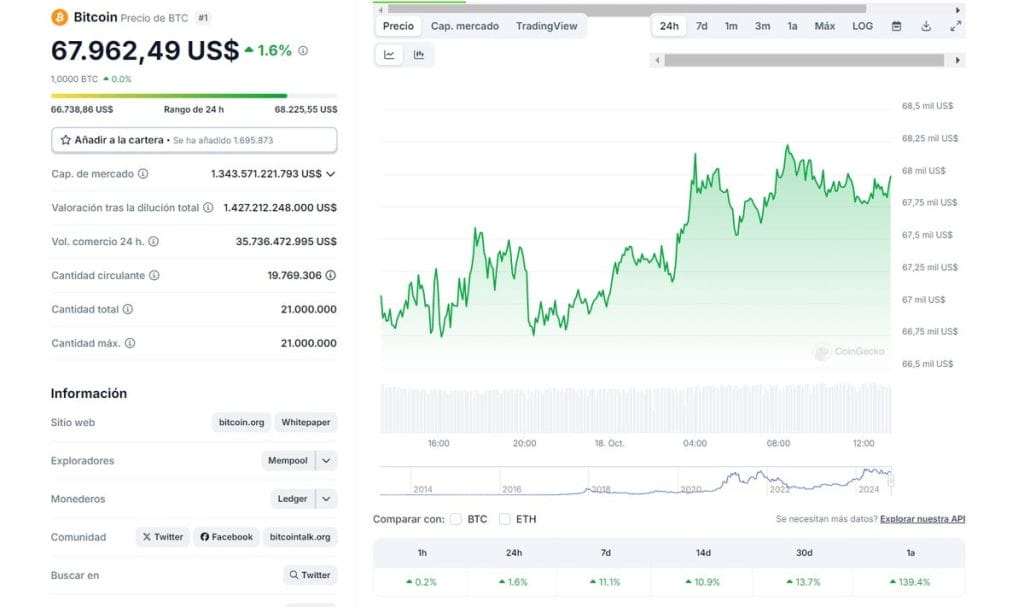Download the chart data
Viewport: 1024px width, 607px height.
(926, 26)
